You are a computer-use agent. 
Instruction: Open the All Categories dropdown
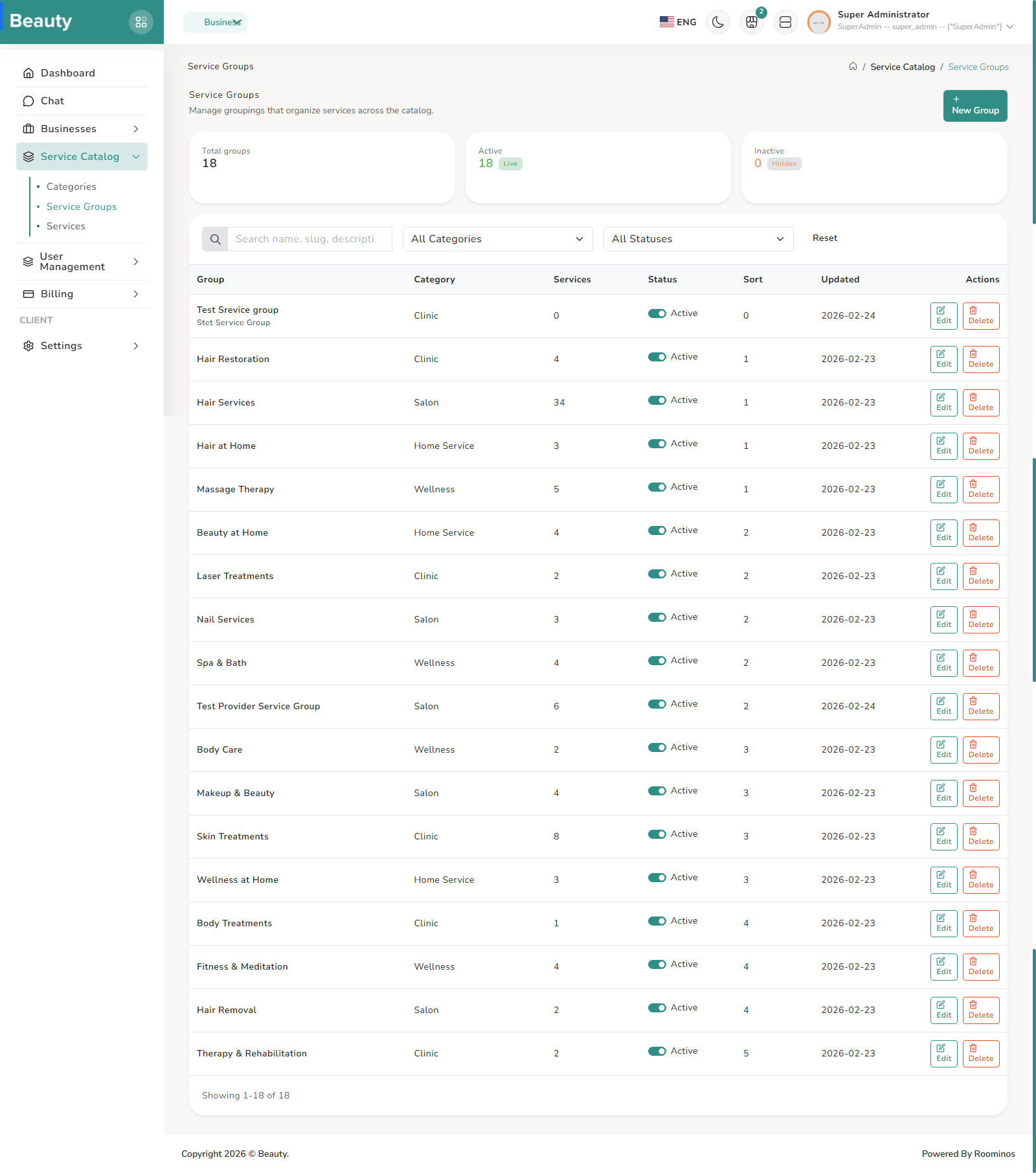click(x=497, y=238)
